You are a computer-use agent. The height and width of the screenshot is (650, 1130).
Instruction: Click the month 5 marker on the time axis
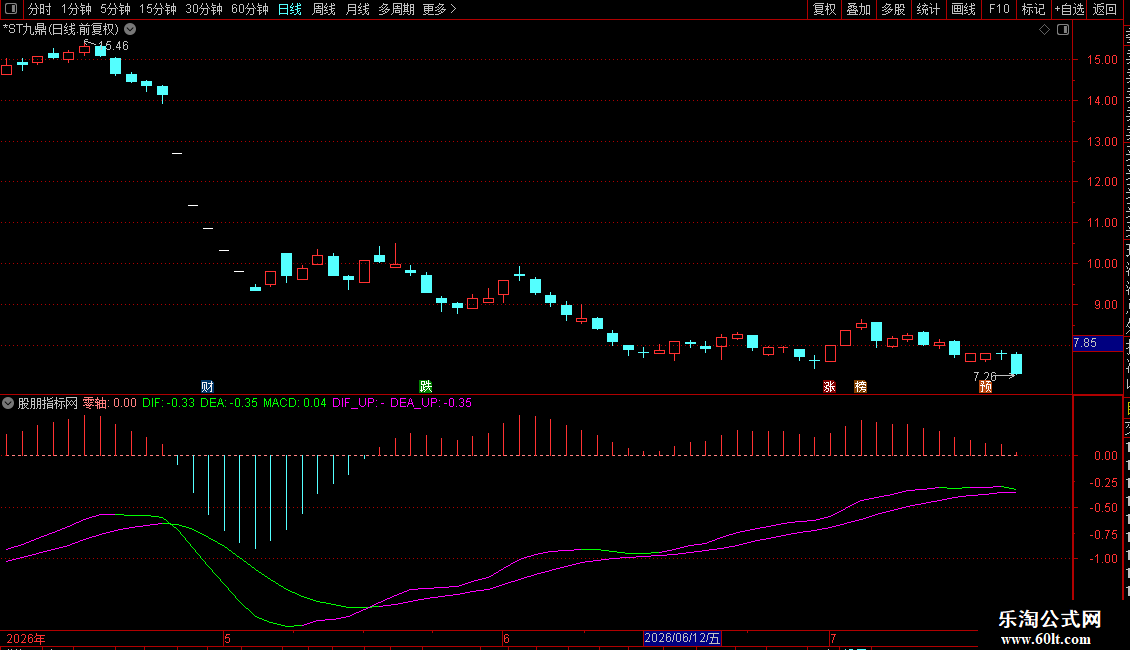point(227,638)
